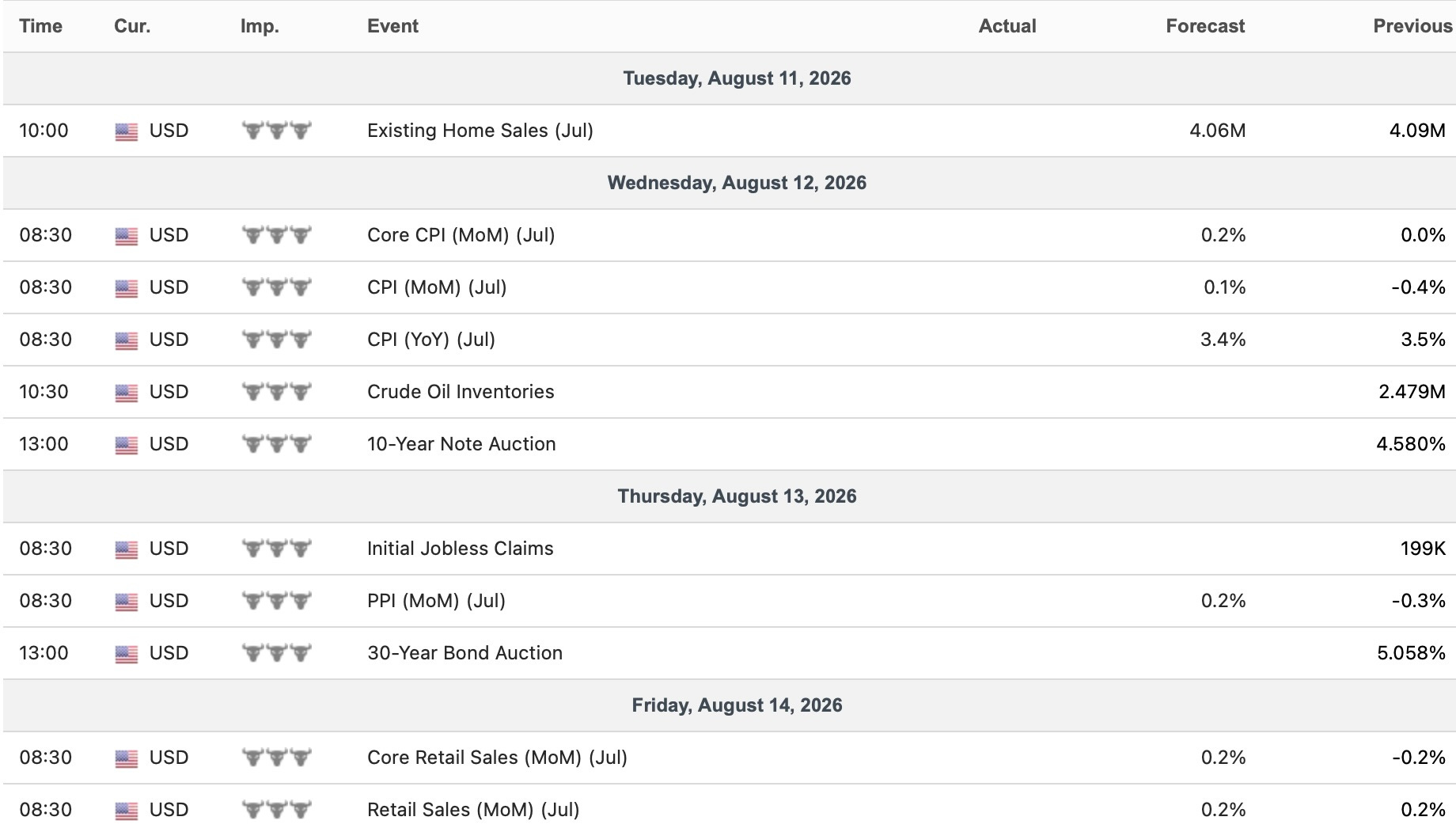Click the bull icons for 10-Year Note Auction
Image resolution: width=1456 pixels, height=832 pixels.
tap(276, 444)
